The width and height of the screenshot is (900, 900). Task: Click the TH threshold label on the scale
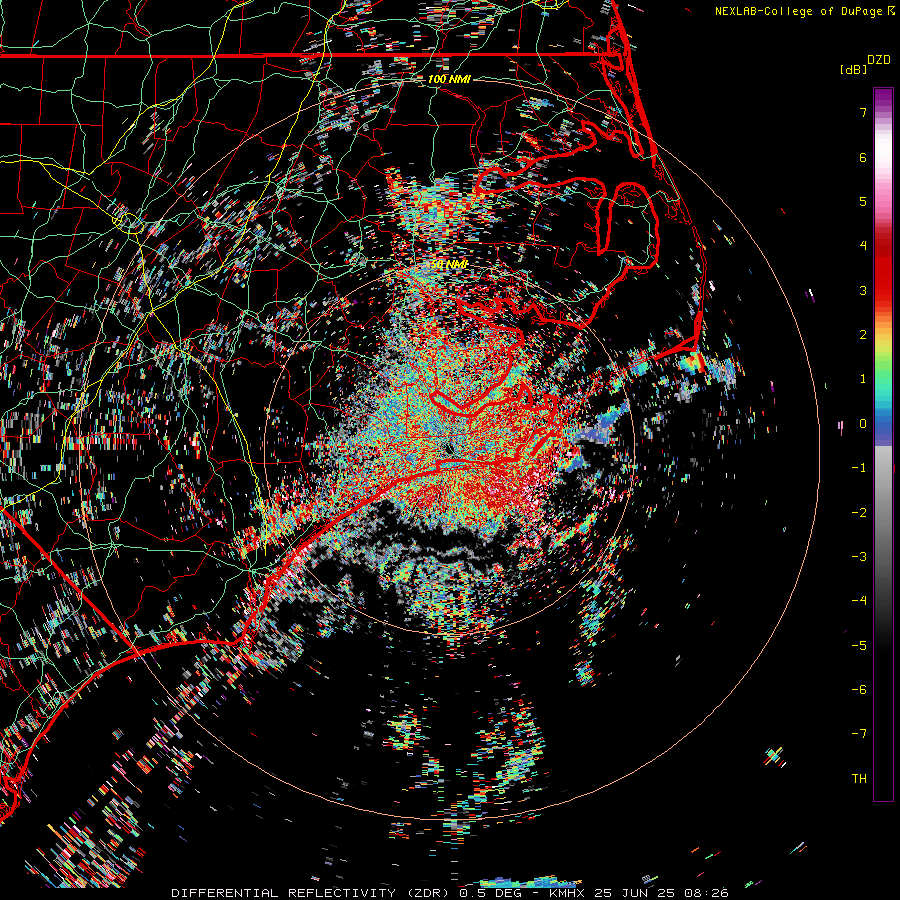point(859,779)
